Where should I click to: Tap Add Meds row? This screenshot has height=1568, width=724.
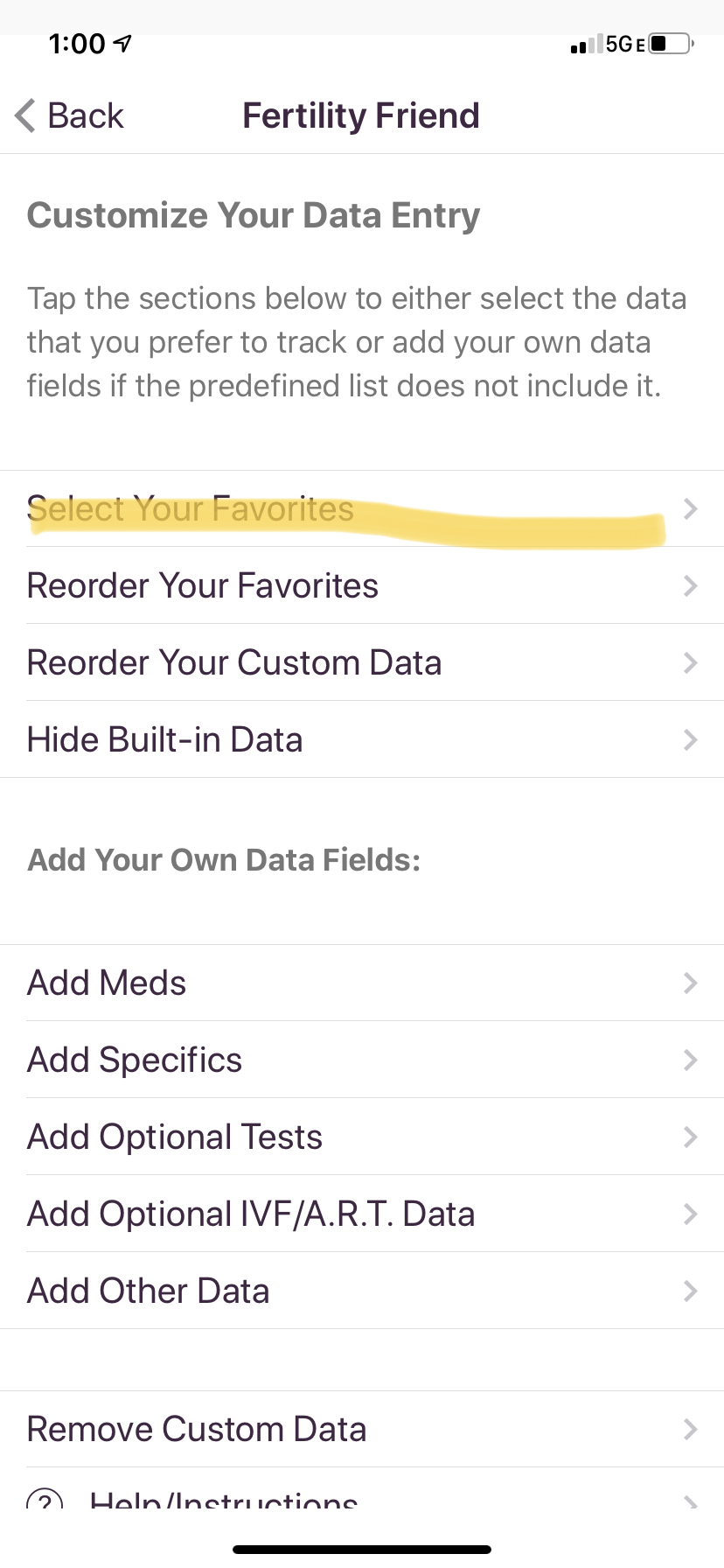(107, 983)
